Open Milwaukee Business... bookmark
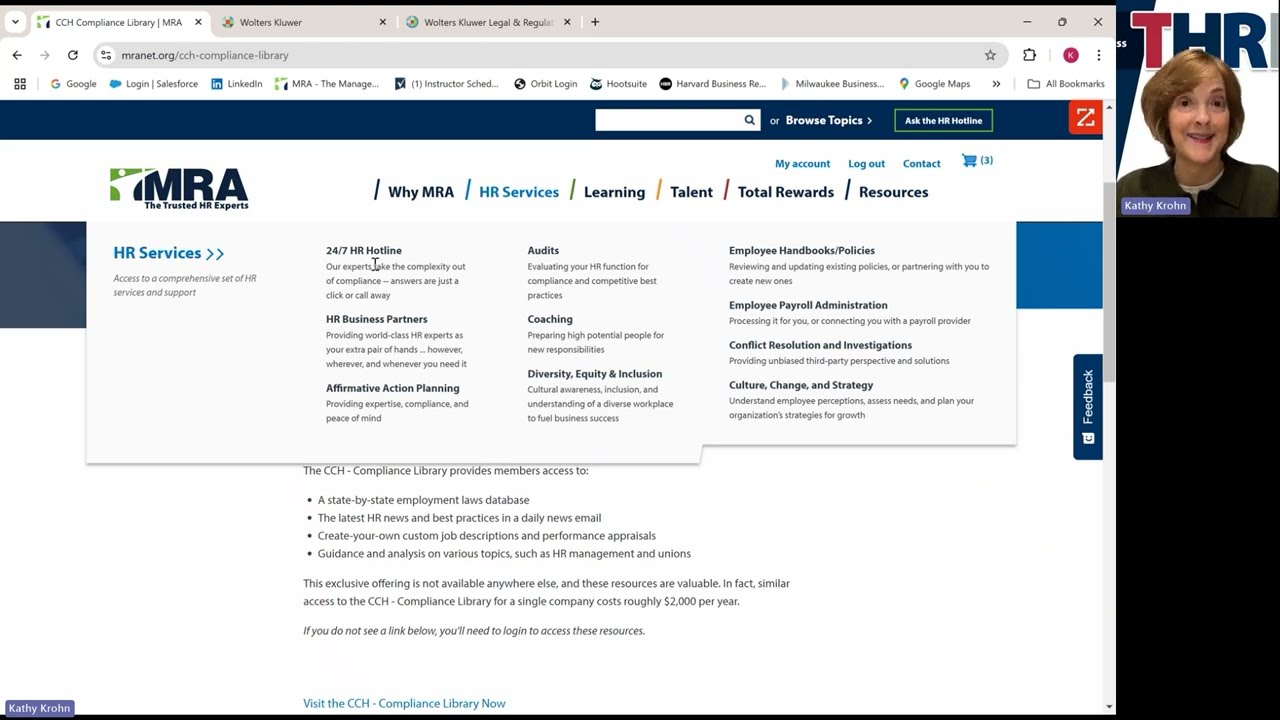 831,84
